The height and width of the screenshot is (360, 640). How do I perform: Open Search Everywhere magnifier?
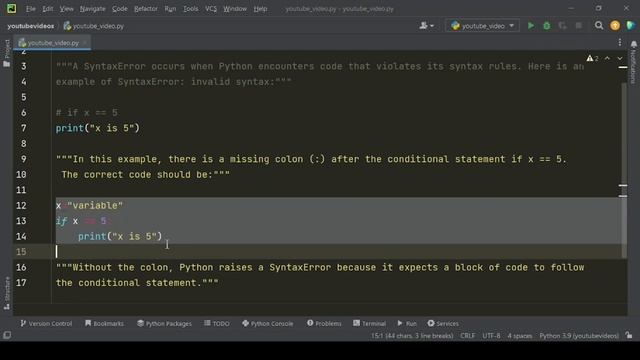pos(599,26)
